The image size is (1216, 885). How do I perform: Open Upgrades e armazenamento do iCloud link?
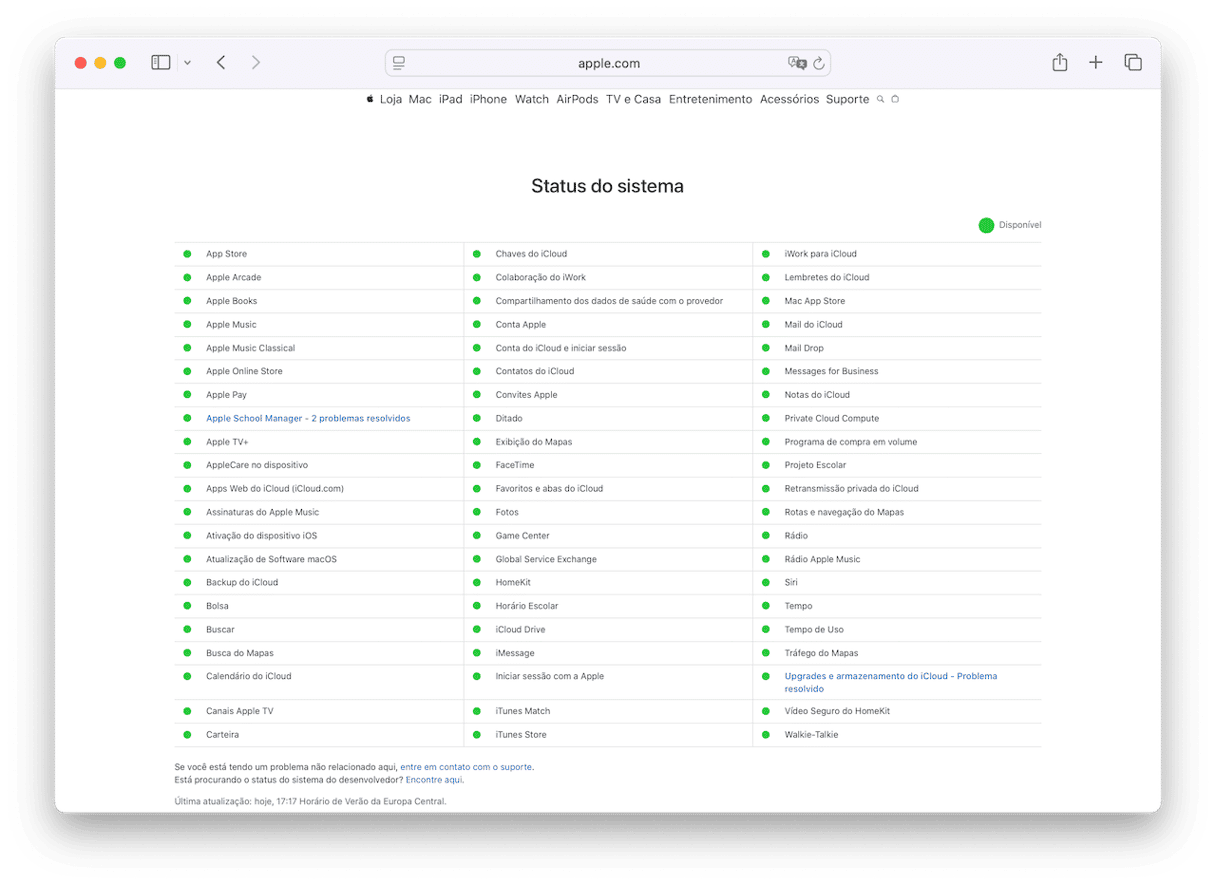click(890, 677)
